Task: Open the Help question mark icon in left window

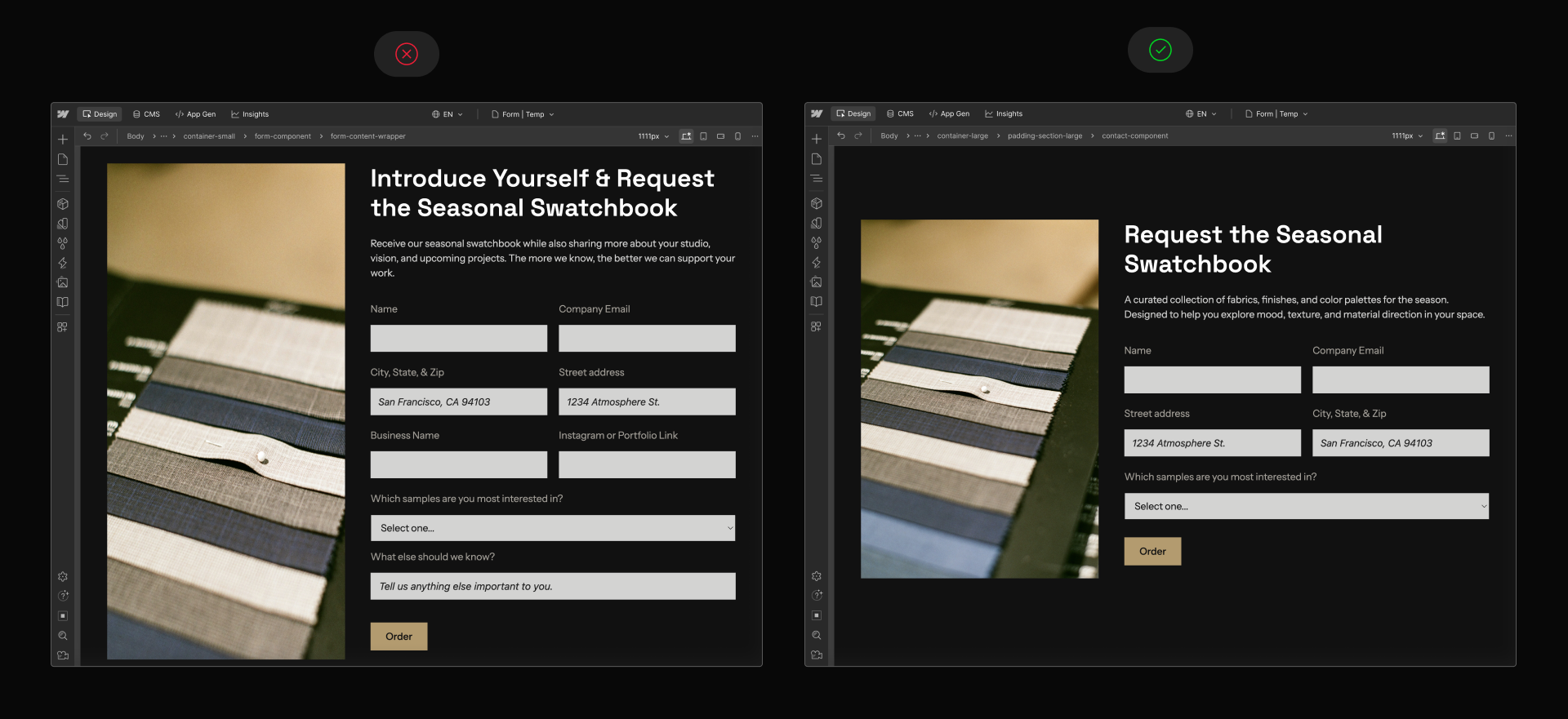Action: [x=63, y=597]
